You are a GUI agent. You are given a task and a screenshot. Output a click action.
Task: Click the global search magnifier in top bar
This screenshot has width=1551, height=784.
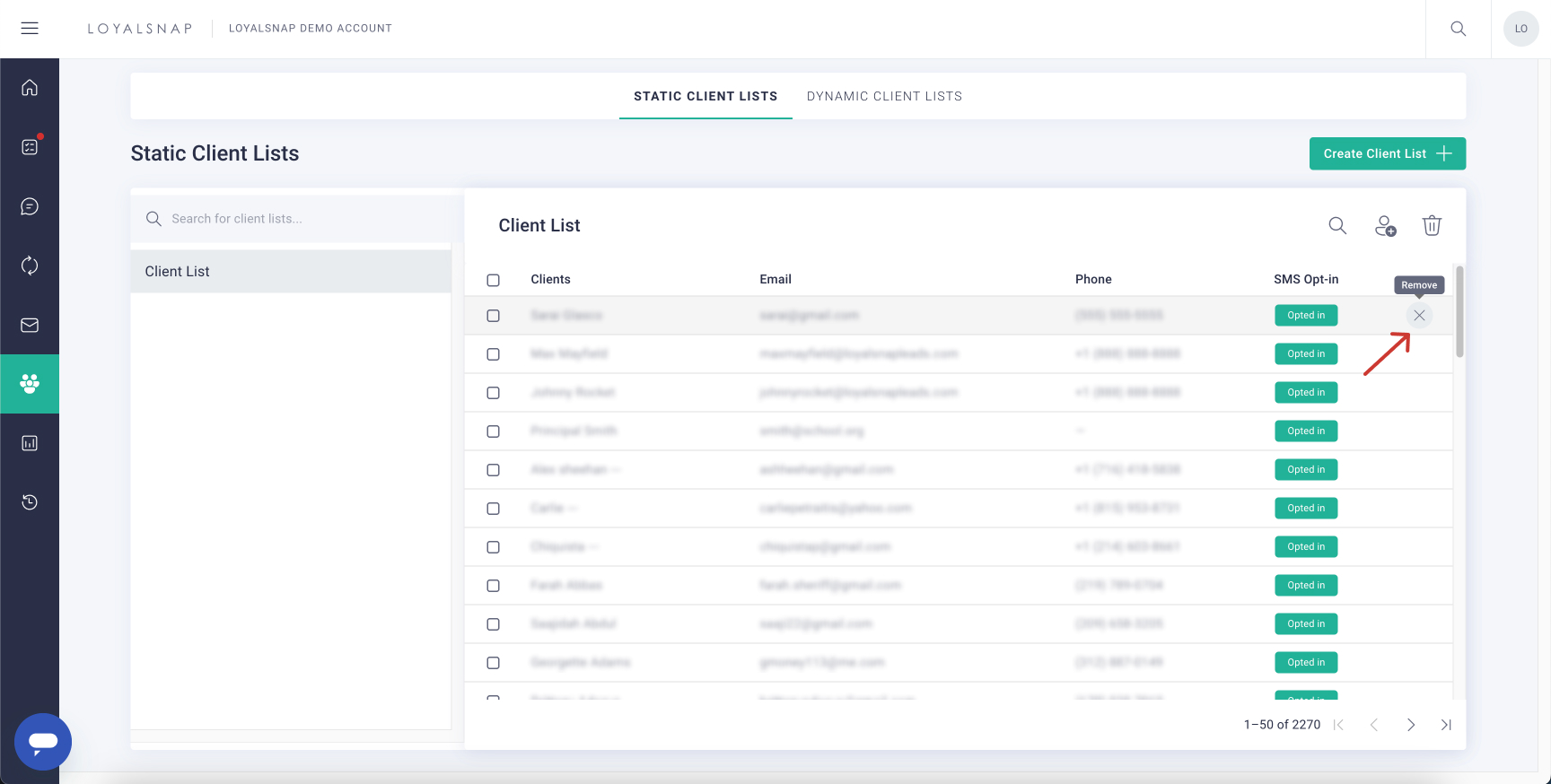1459,29
